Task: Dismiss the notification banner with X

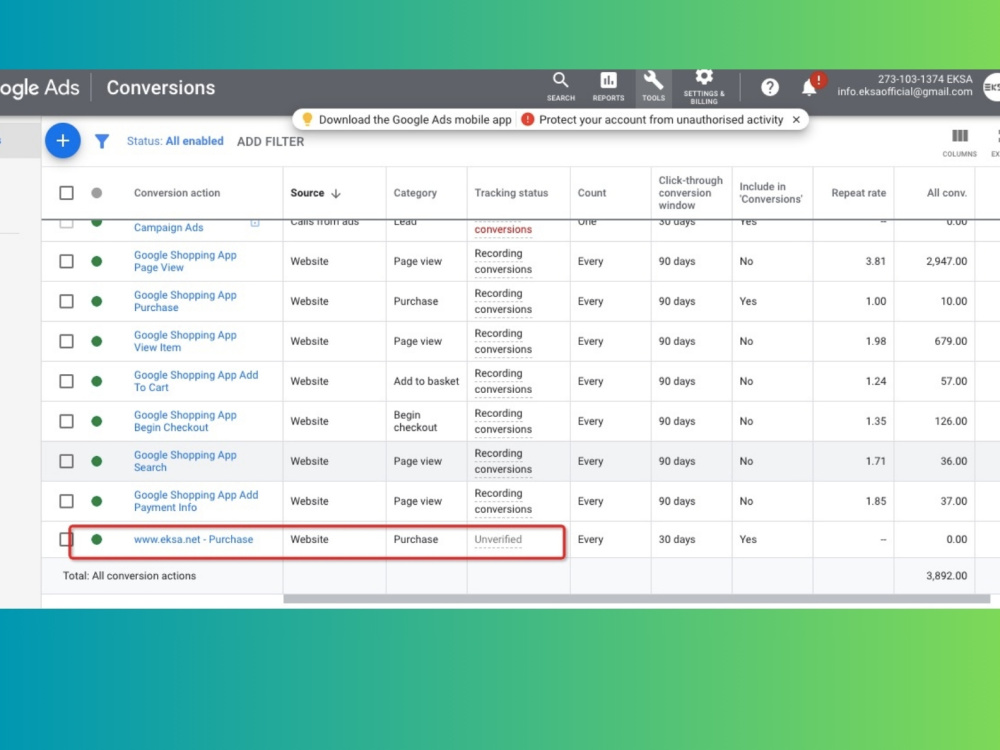Action: click(x=796, y=119)
